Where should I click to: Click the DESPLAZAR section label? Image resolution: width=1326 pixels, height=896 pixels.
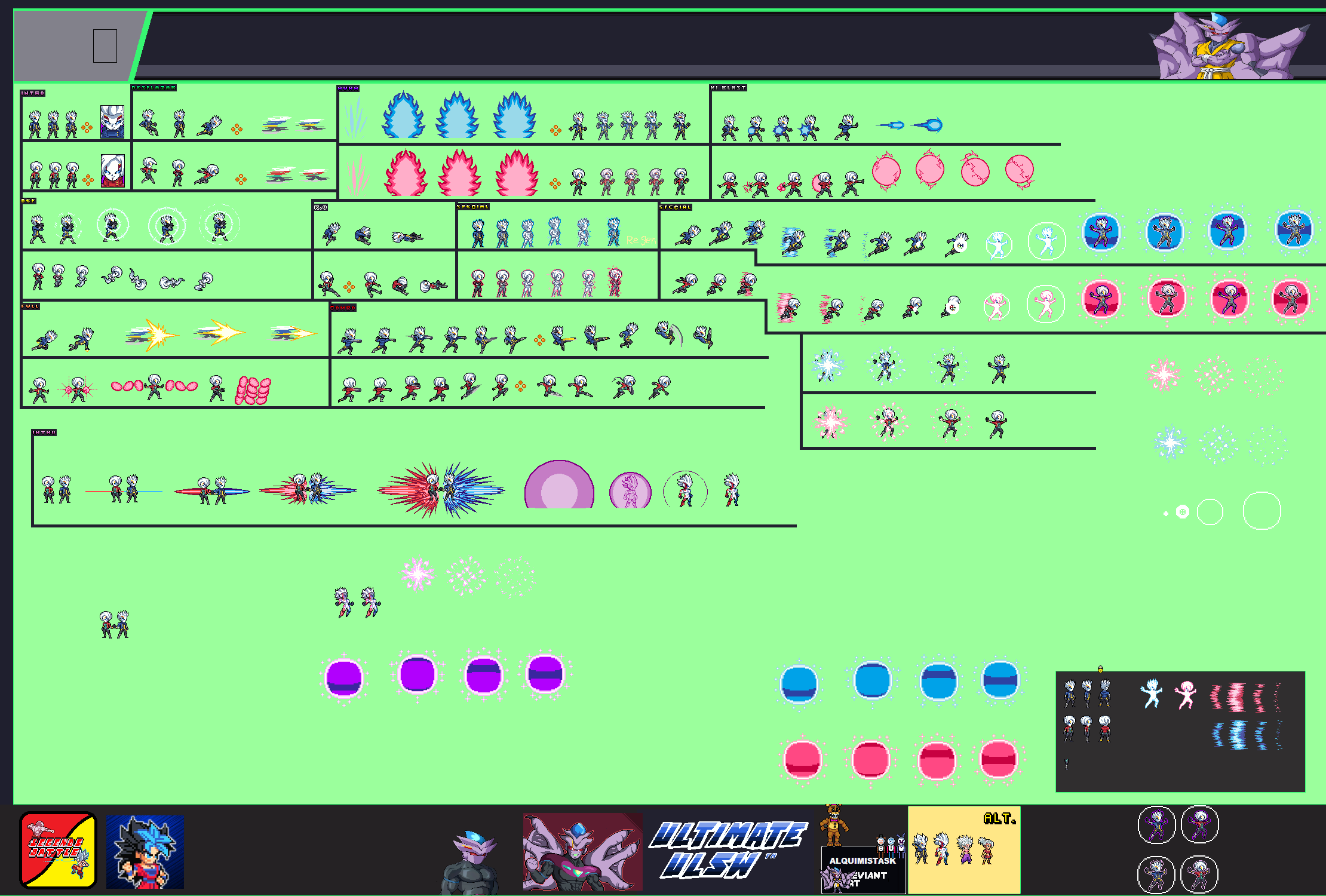pos(154,88)
